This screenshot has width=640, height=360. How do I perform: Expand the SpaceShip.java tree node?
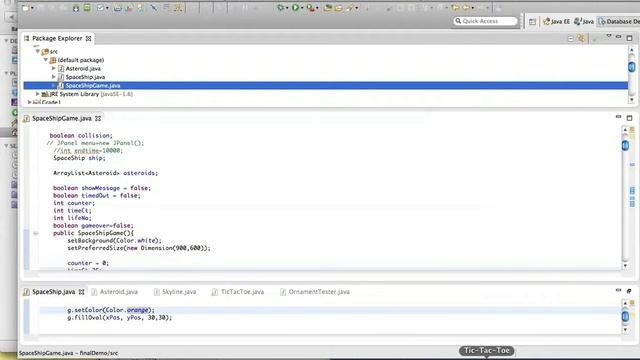[x=53, y=77]
